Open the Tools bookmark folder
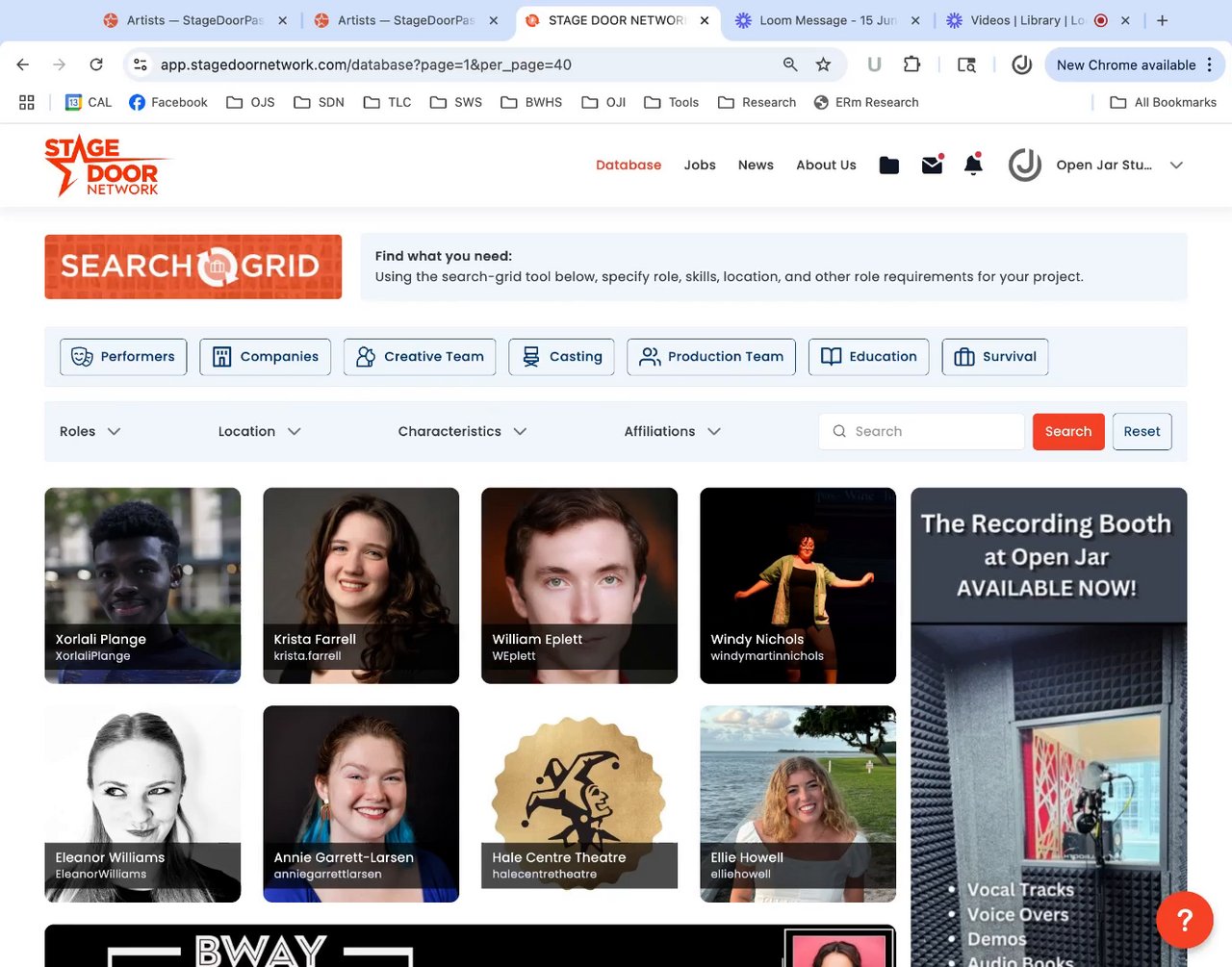1232x967 pixels. pyautogui.click(x=671, y=102)
